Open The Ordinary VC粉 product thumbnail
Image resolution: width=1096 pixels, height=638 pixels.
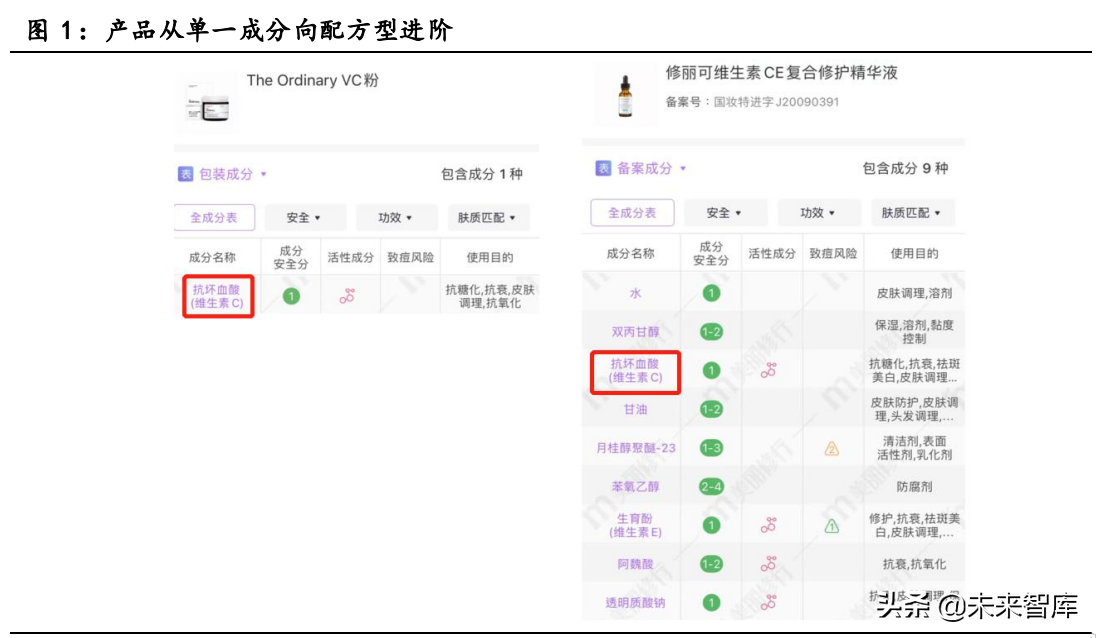point(207,103)
